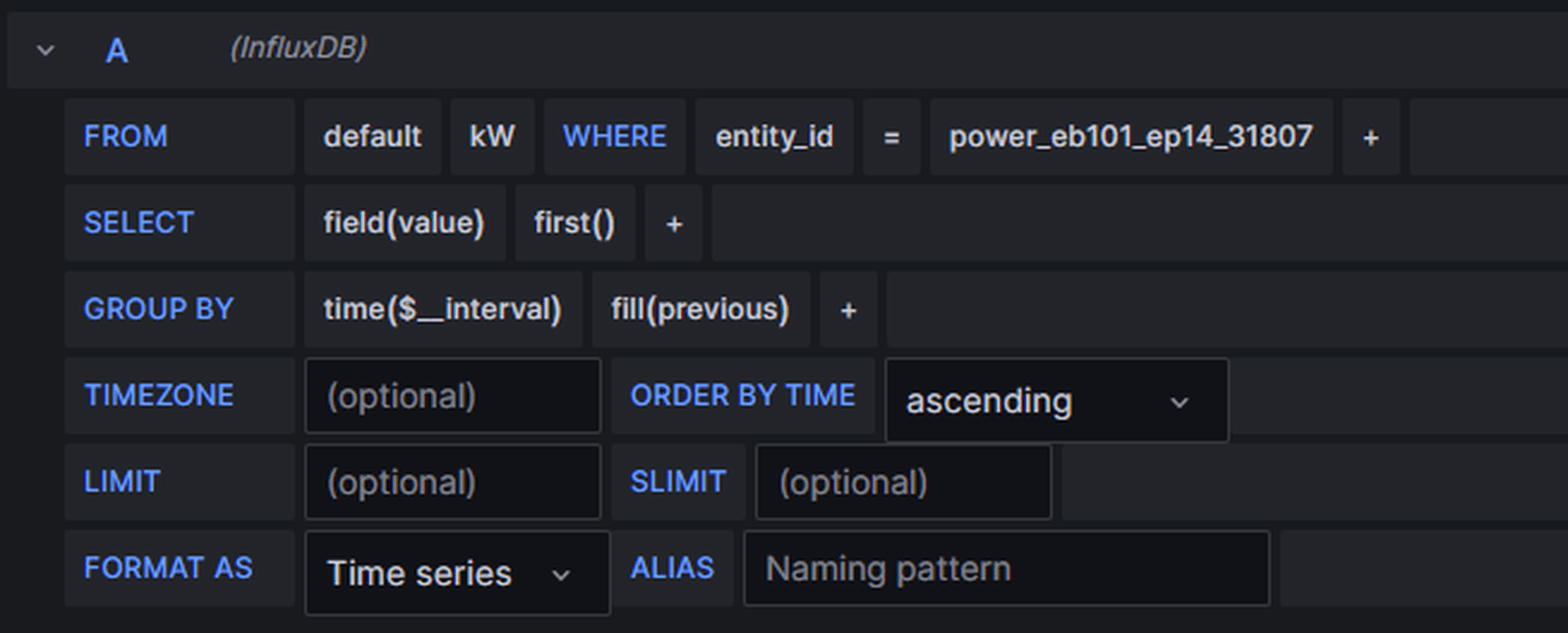Click the query name letter A
The width and height of the screenshot is (1568, 633).
point(116,50)
